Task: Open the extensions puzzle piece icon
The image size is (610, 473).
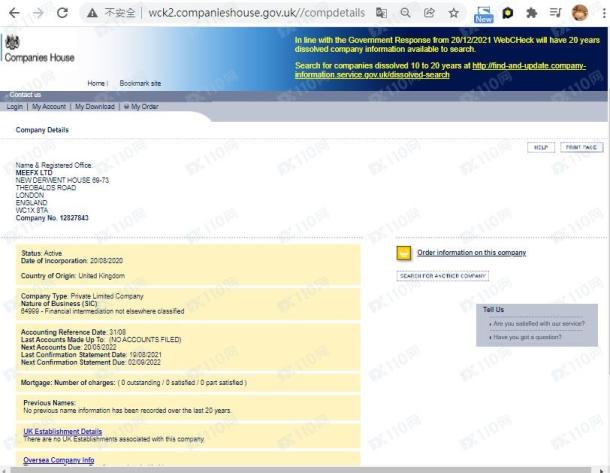Action: click(531, 13)
